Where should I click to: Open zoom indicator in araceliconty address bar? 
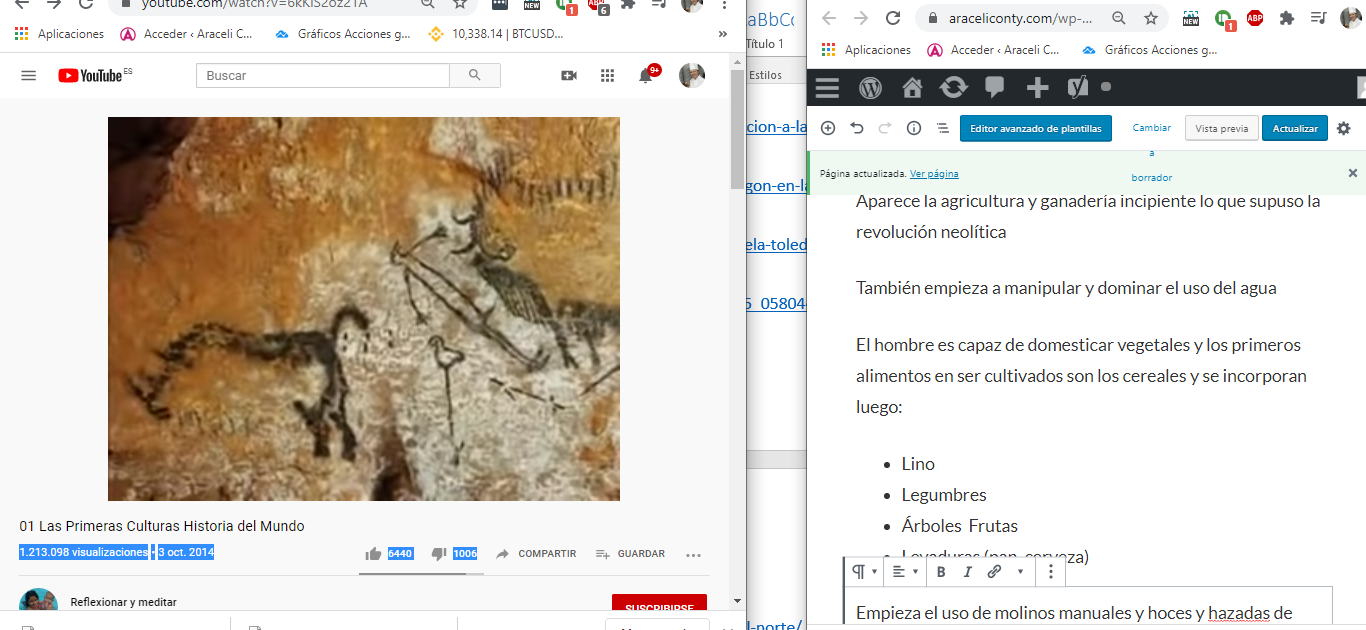(1119, 18)
